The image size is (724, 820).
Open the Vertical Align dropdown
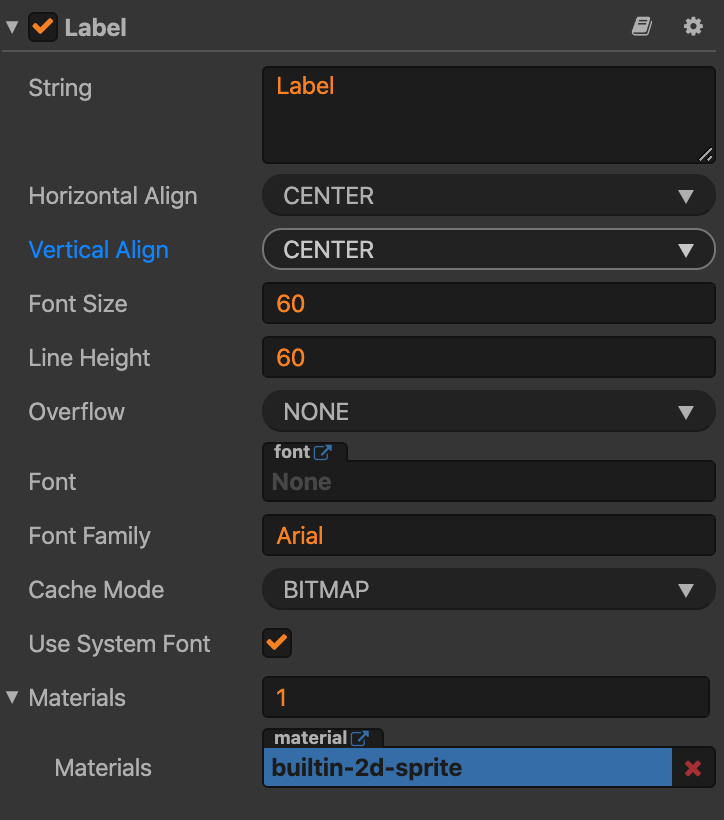click(488, 250)
